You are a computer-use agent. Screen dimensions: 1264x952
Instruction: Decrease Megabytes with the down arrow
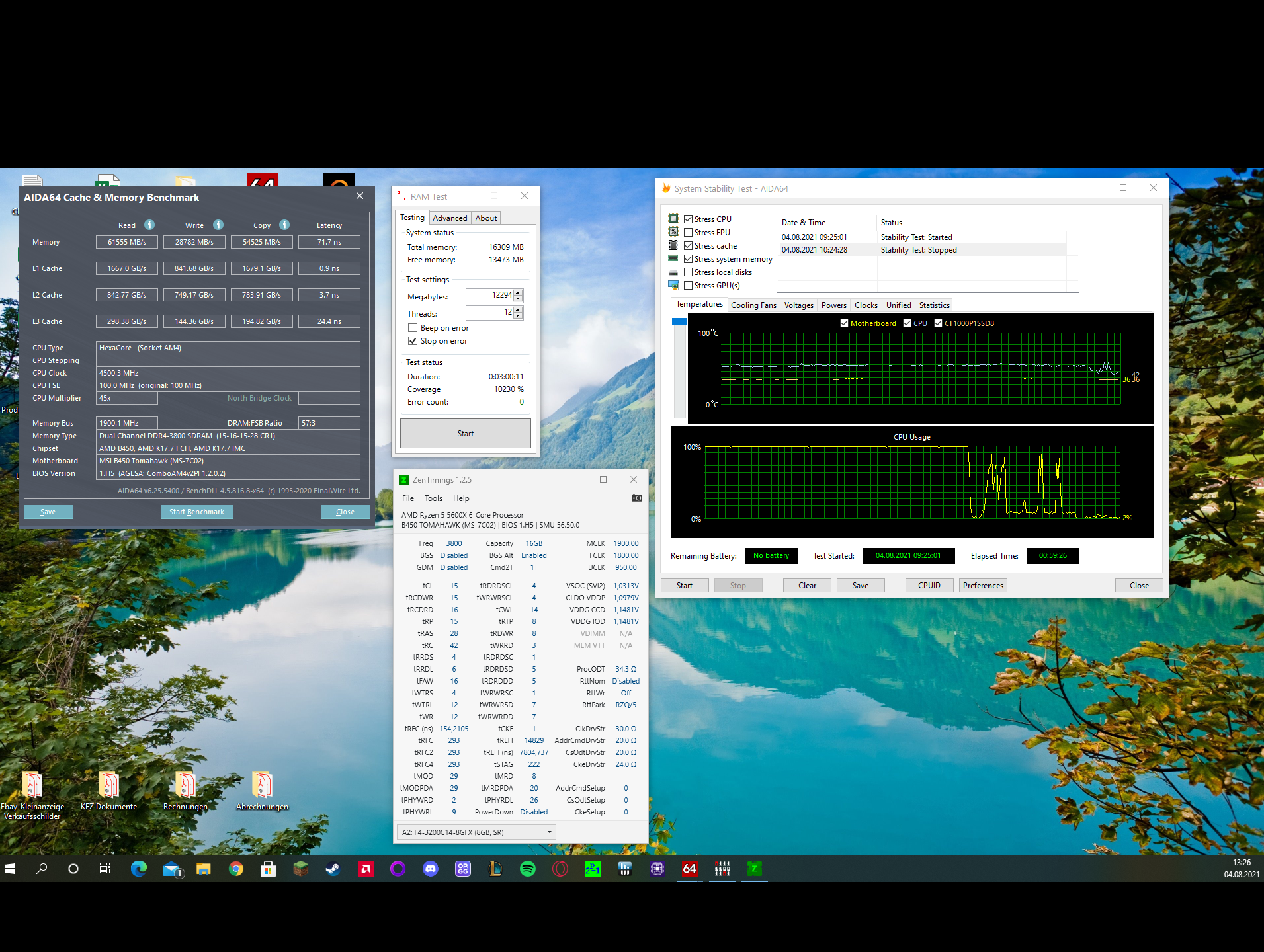[518, 298]
